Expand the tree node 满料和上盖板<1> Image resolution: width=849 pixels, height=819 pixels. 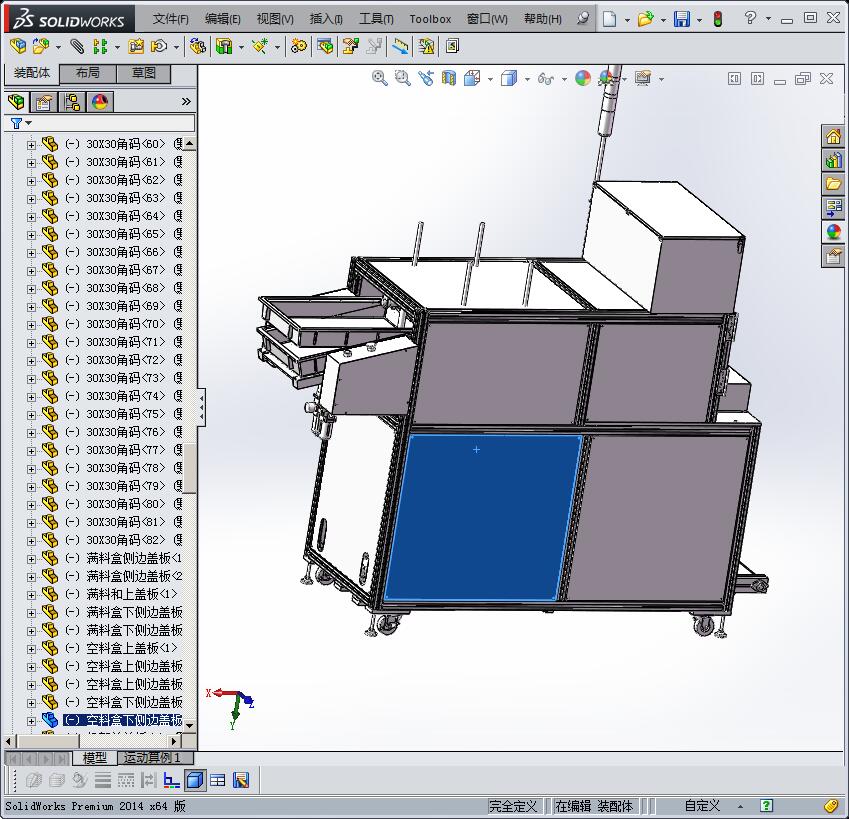31,595
